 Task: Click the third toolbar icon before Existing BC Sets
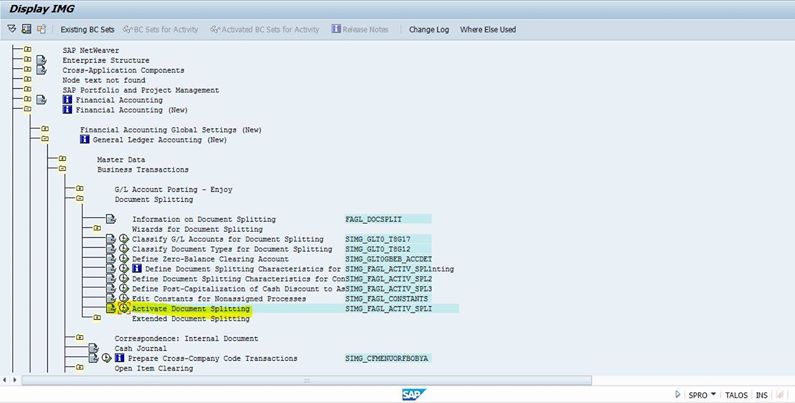pos(42,29)
